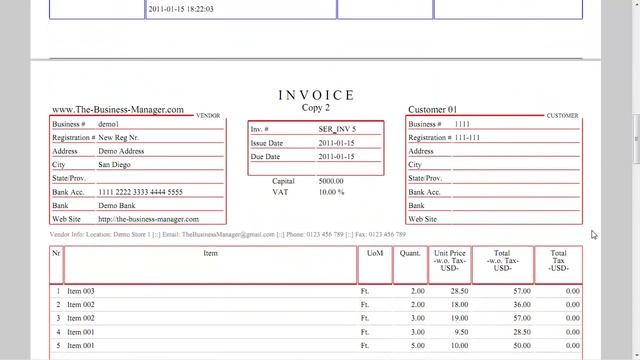This screenshot has width=640, height=360.
Task: Click 'Item 001' in row 5
Action: [x=81, y=345]
